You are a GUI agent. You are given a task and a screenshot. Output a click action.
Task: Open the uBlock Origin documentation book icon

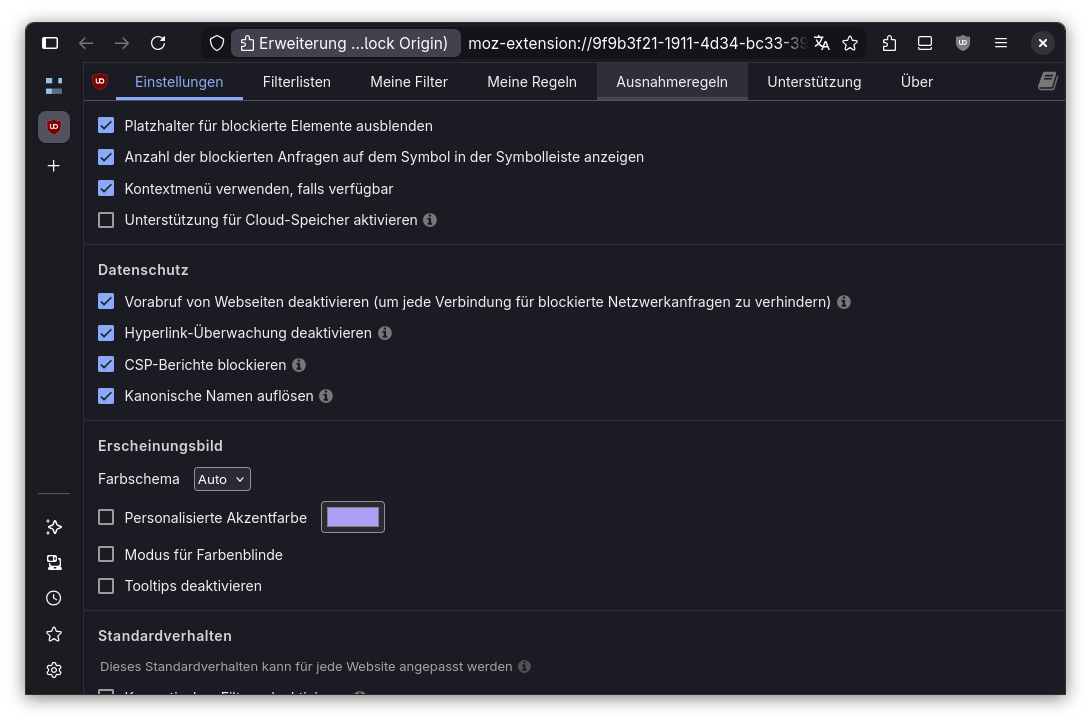pyautogui.click(x=1047, y=81)
